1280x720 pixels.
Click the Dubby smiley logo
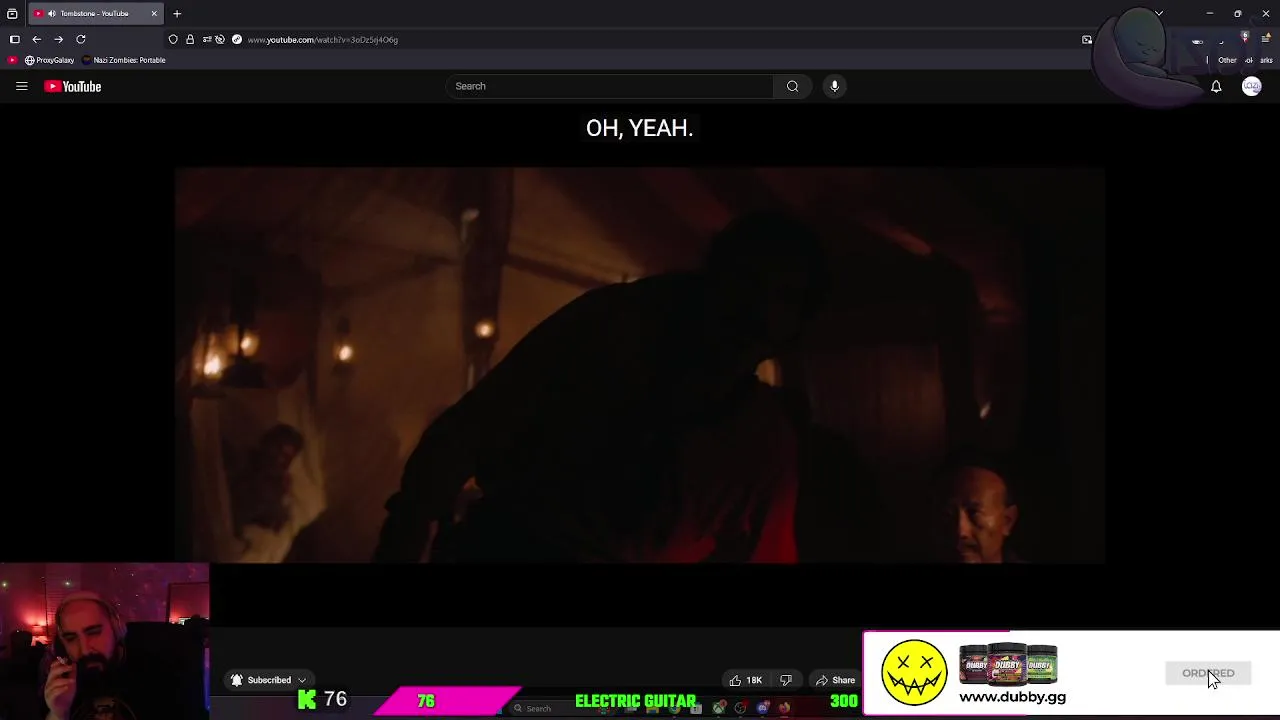pyautogui.click(x=914, y=673)
